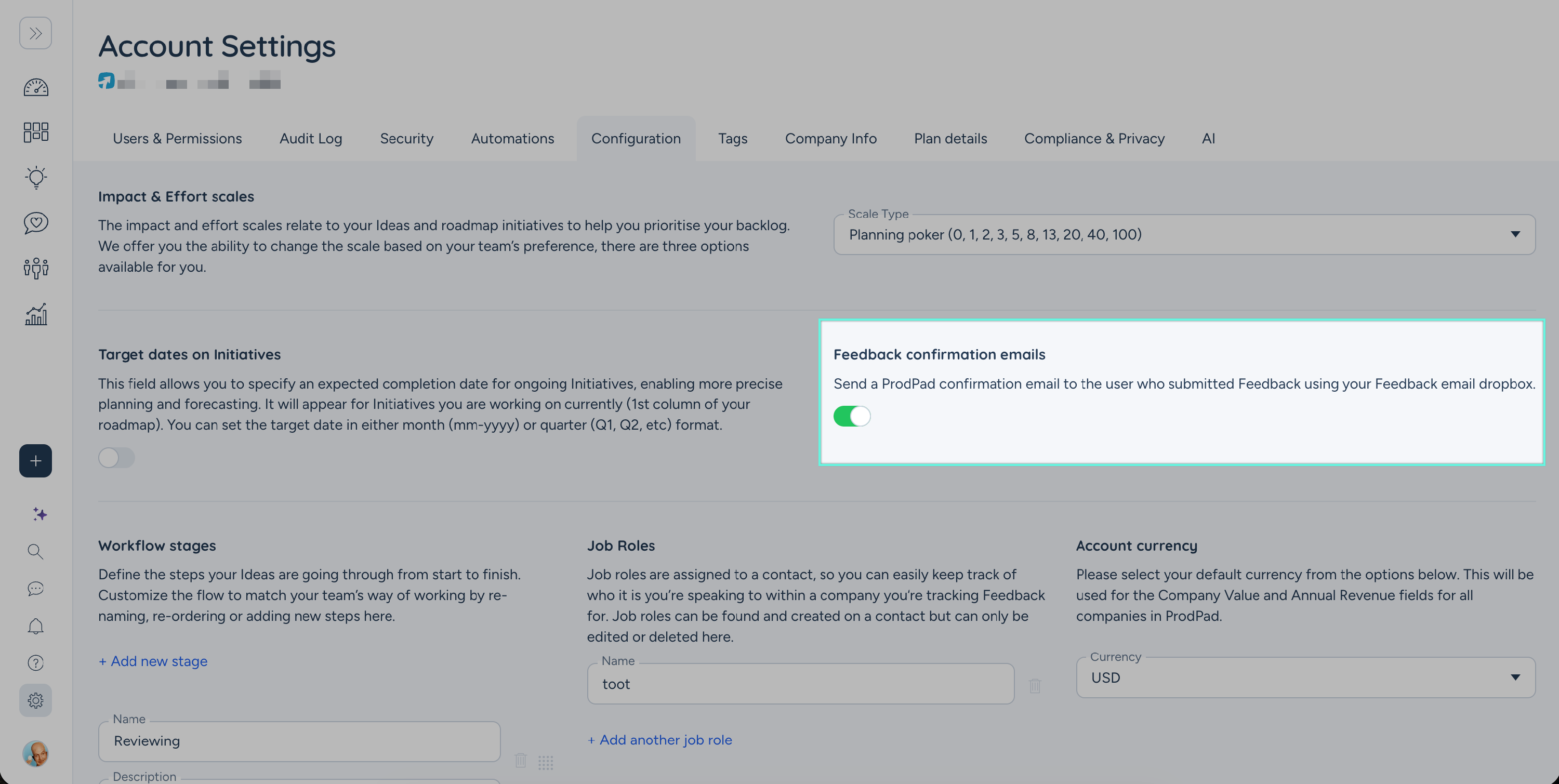Open Ideas via the lightbulb icon
1559x784 pixels.
coord(36,177)
